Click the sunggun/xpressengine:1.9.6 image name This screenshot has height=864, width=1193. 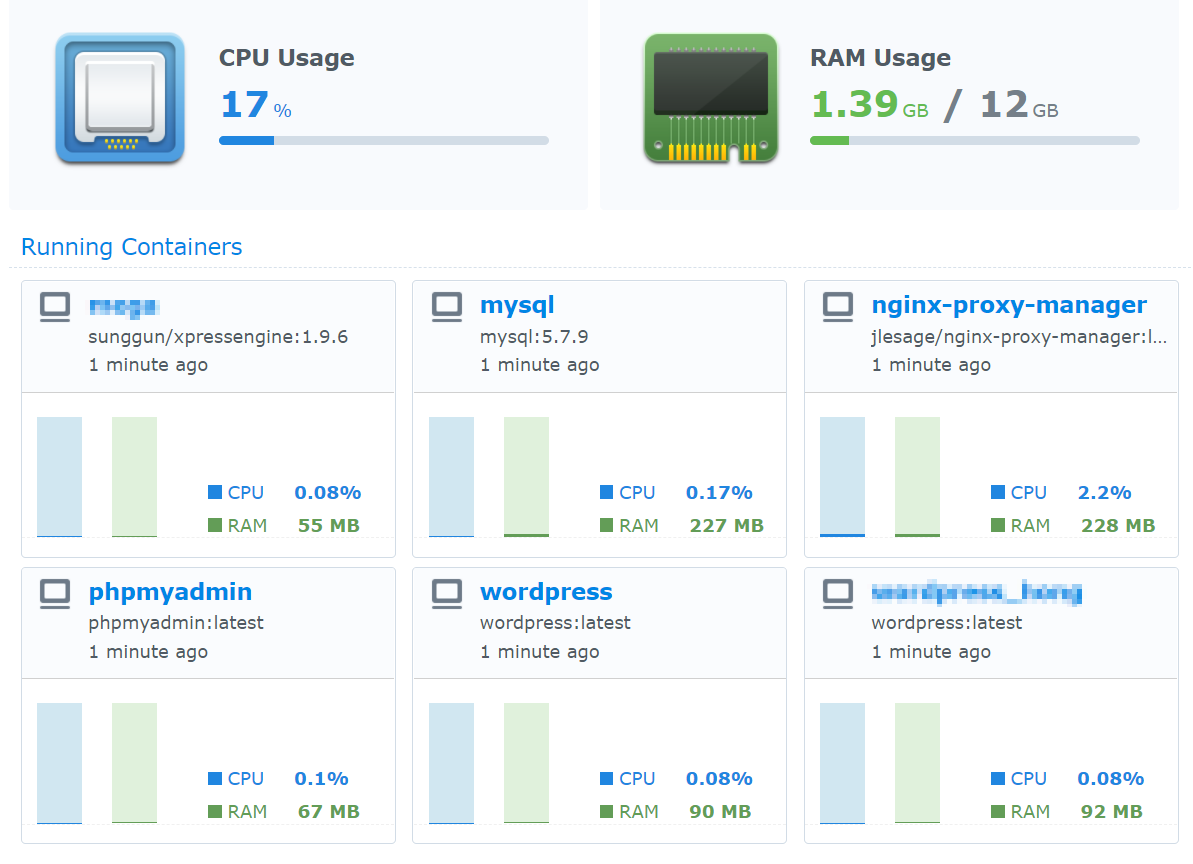click(218, 337)
